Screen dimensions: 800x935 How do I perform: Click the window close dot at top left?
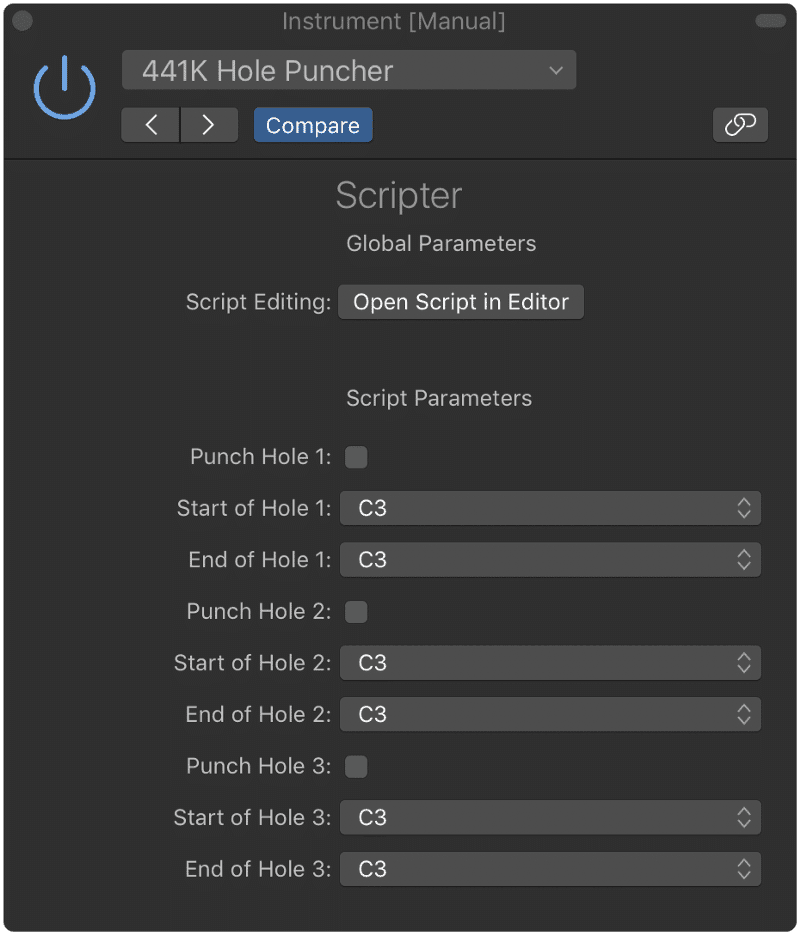coord(23,21)
